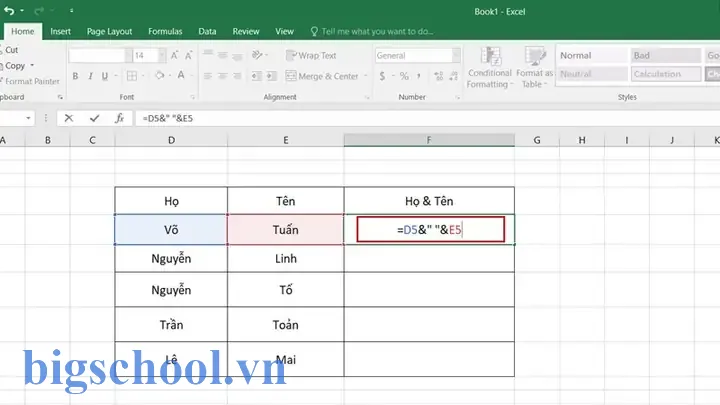Click Decrease Decimal icon
720x405 pixels.
pos(454,76)
